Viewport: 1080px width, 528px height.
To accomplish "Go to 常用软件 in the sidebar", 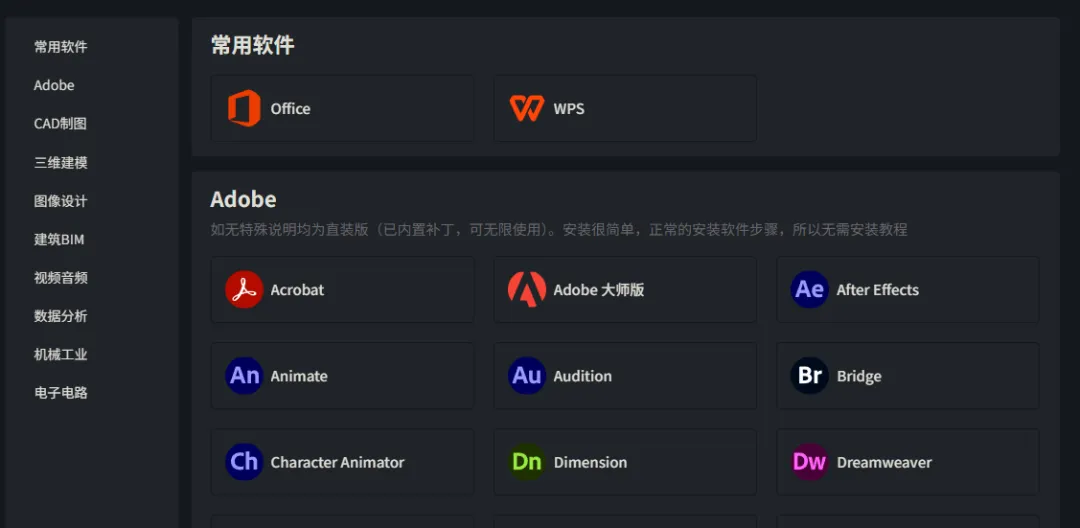I will point(61,47).
